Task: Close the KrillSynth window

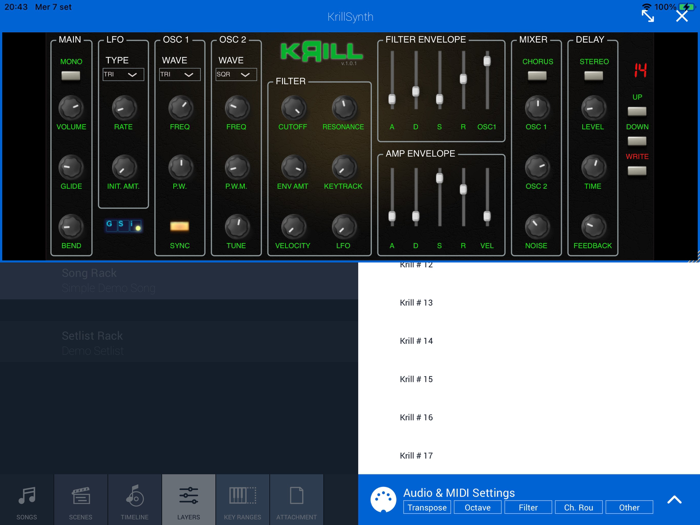Action: [682, 17]
